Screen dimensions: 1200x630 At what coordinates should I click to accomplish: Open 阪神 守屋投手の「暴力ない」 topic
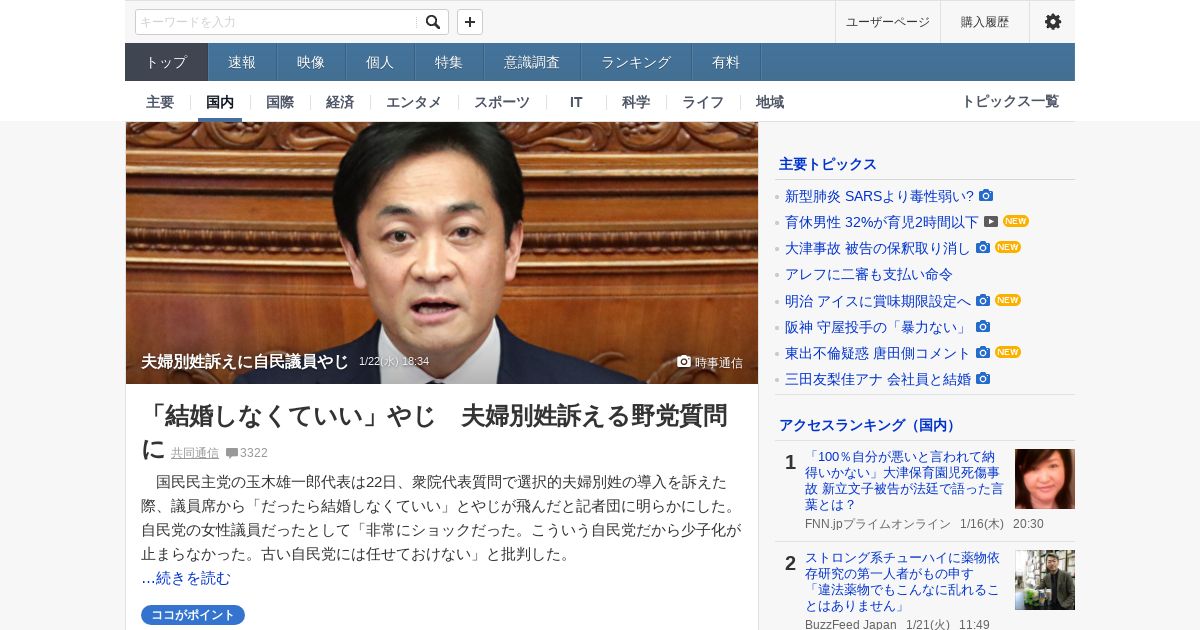click(878, 327)
